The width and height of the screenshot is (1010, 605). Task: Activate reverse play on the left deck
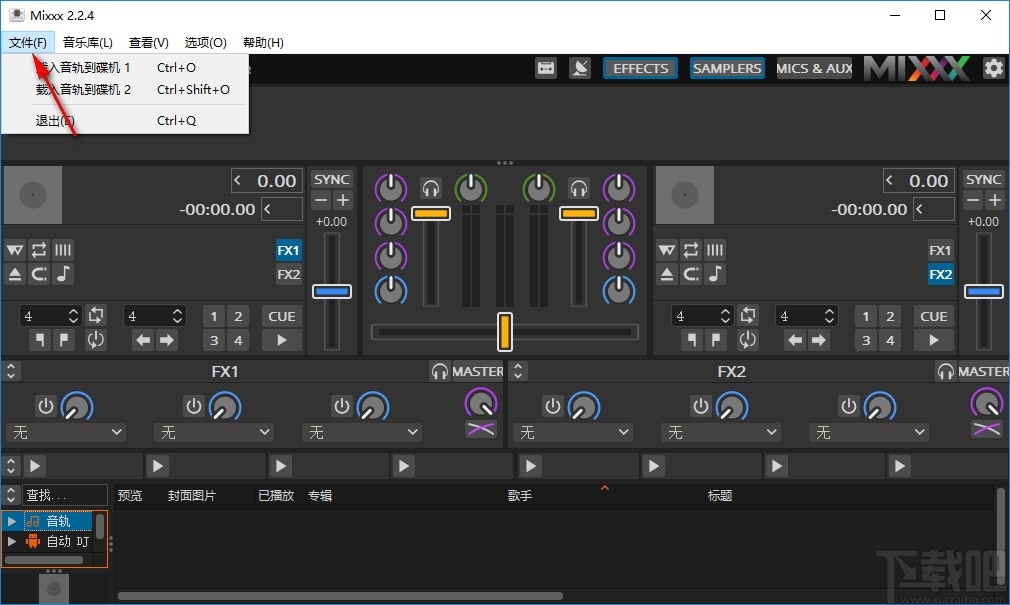(x=39, y=274)
